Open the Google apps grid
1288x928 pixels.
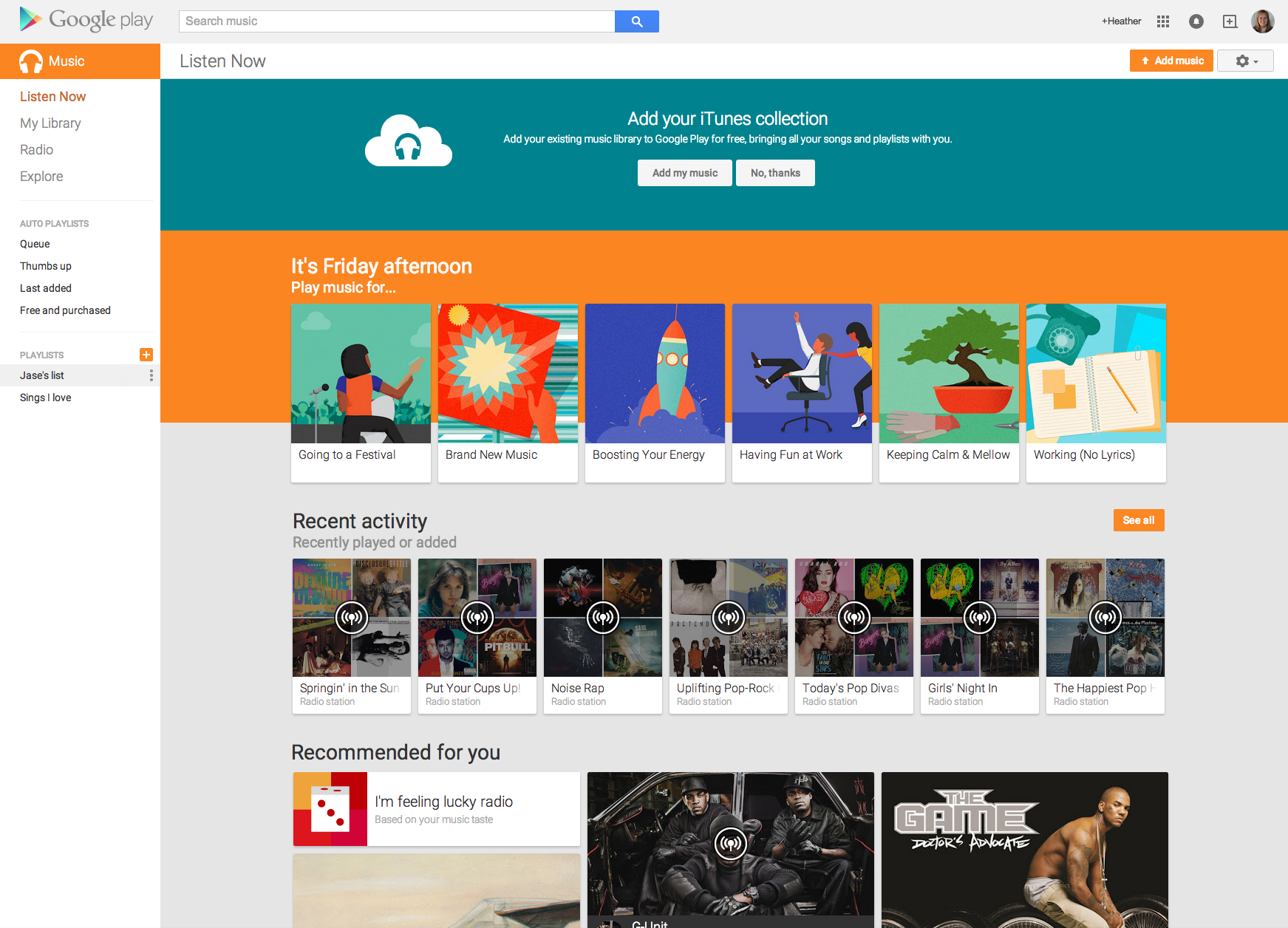click(x=1162, y=21)
